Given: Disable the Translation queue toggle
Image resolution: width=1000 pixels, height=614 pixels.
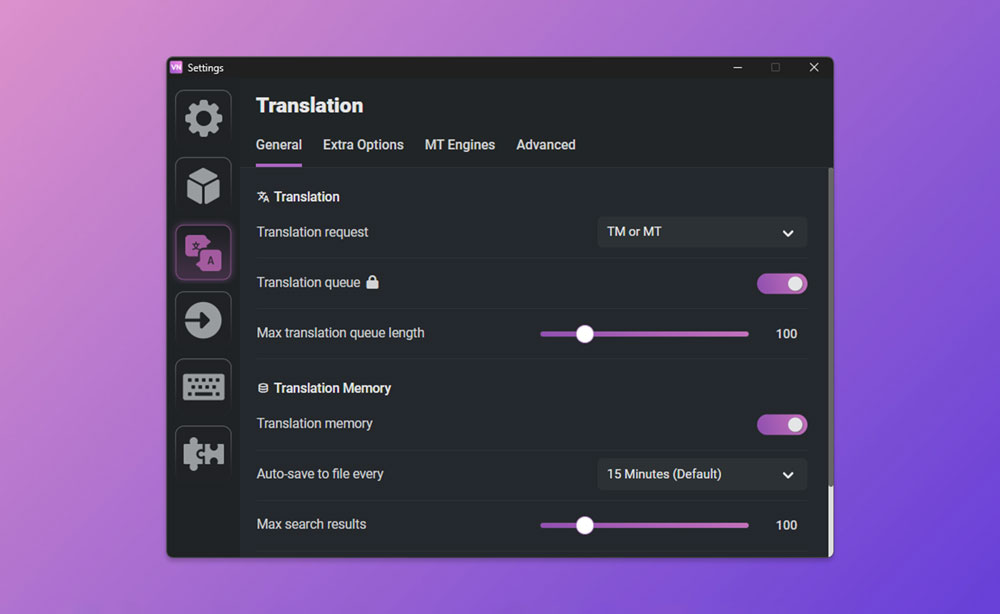Looking at the screenshot, I should point(781,284).
